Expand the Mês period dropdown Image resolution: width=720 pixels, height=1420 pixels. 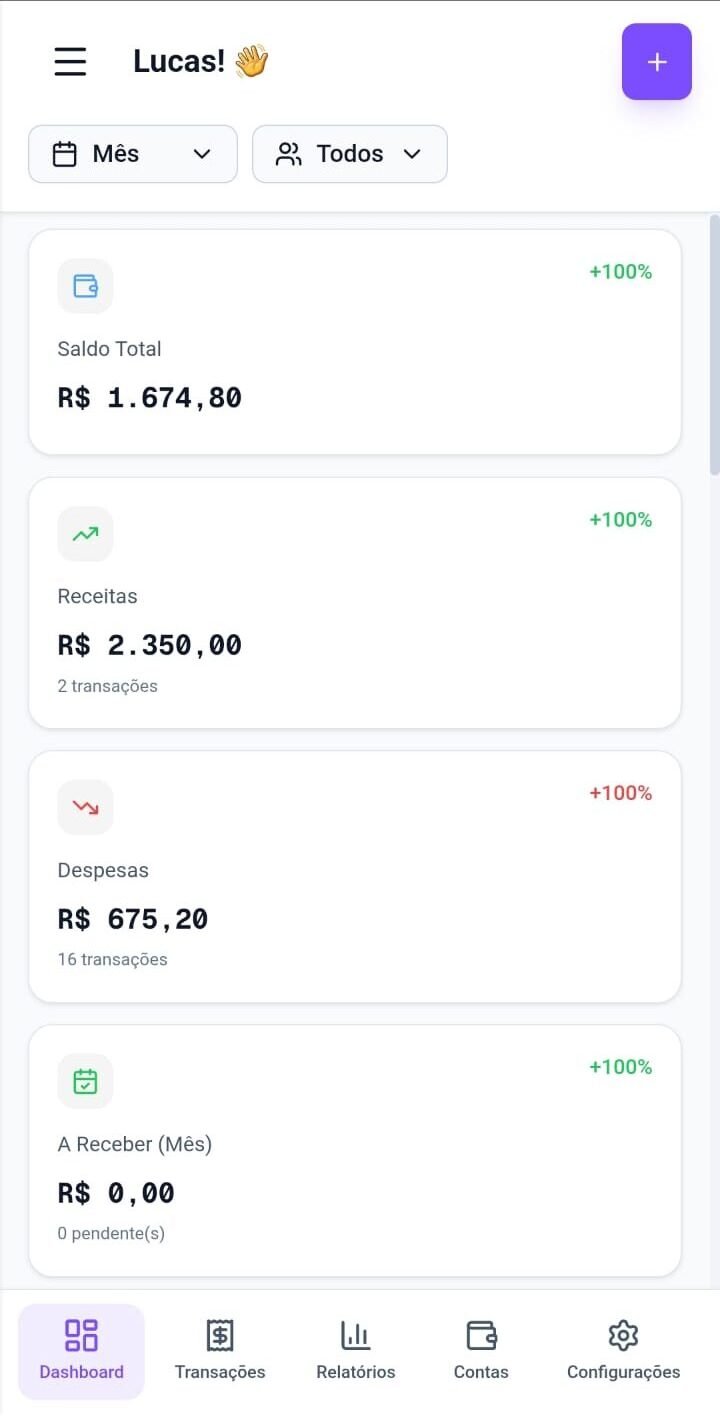tap(202, 154)
